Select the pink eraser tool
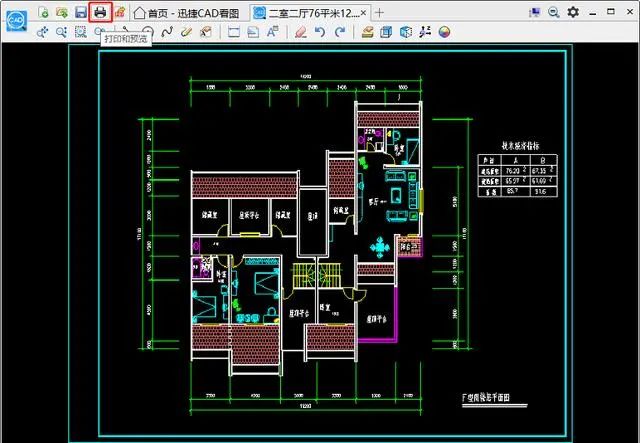The width and height of the screenshot is (640, 443). coord(300,32)
